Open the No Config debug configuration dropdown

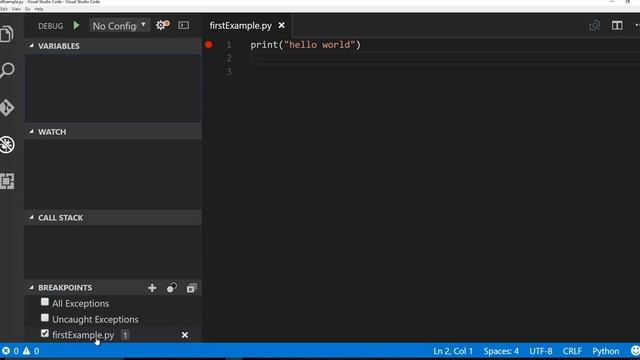tap(119, 26)
